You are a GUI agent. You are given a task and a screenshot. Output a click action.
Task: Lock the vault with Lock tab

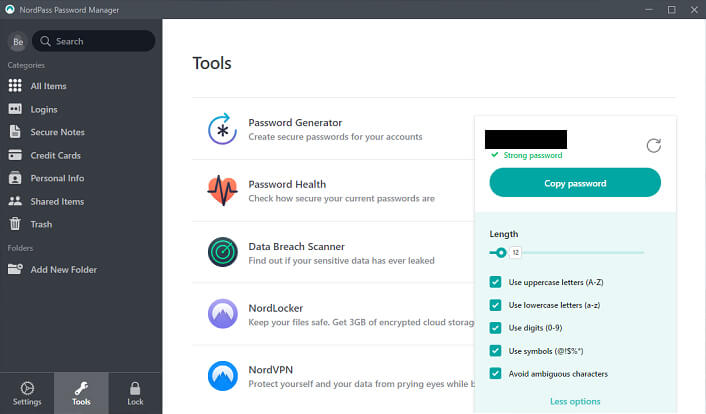[x=135, y=393]
